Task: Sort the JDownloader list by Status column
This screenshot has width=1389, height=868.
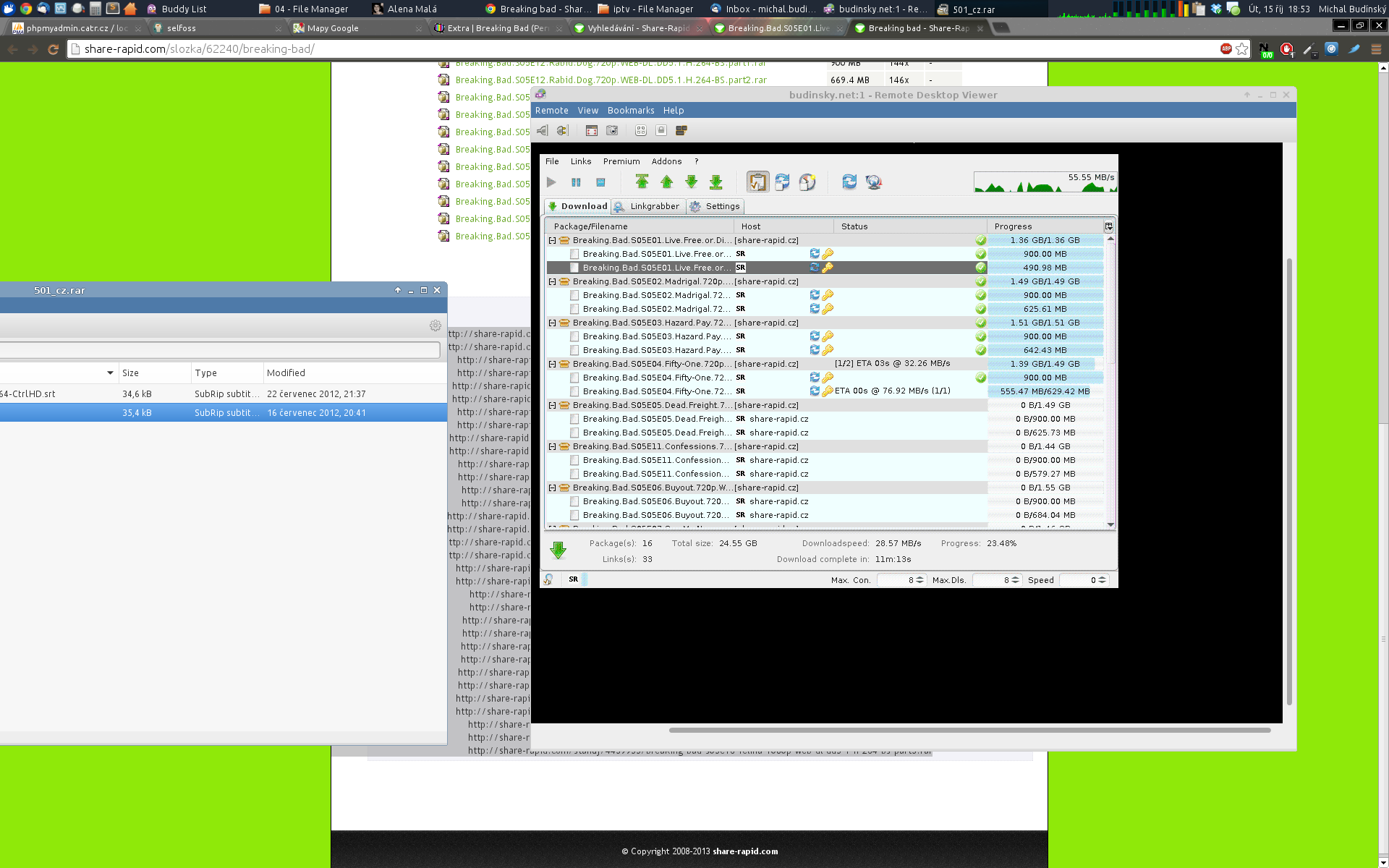Action: click(x=910, y=226)
